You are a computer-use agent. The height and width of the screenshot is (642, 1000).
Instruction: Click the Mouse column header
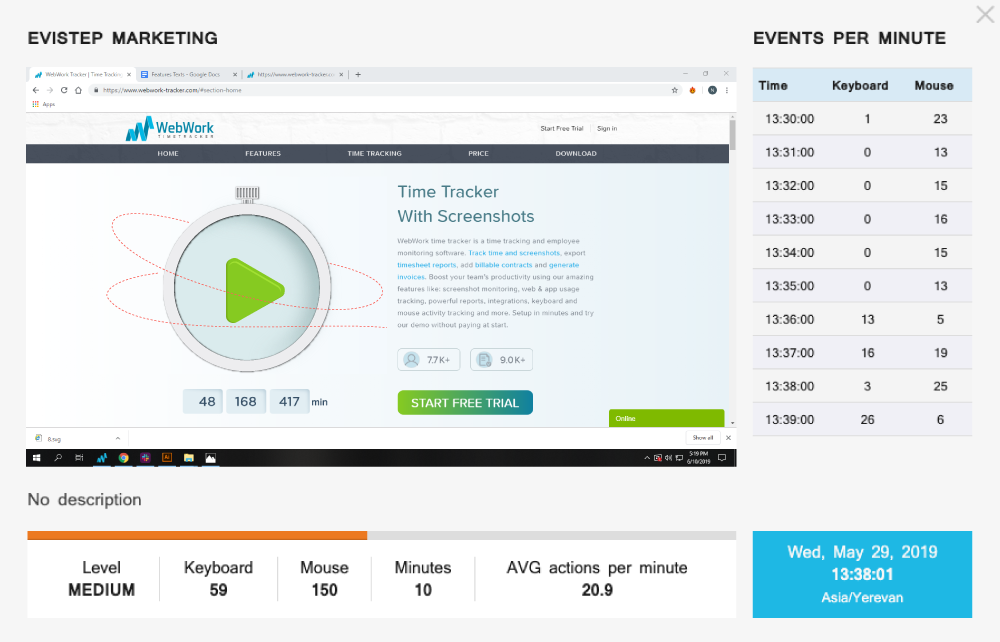coord(934,85)
